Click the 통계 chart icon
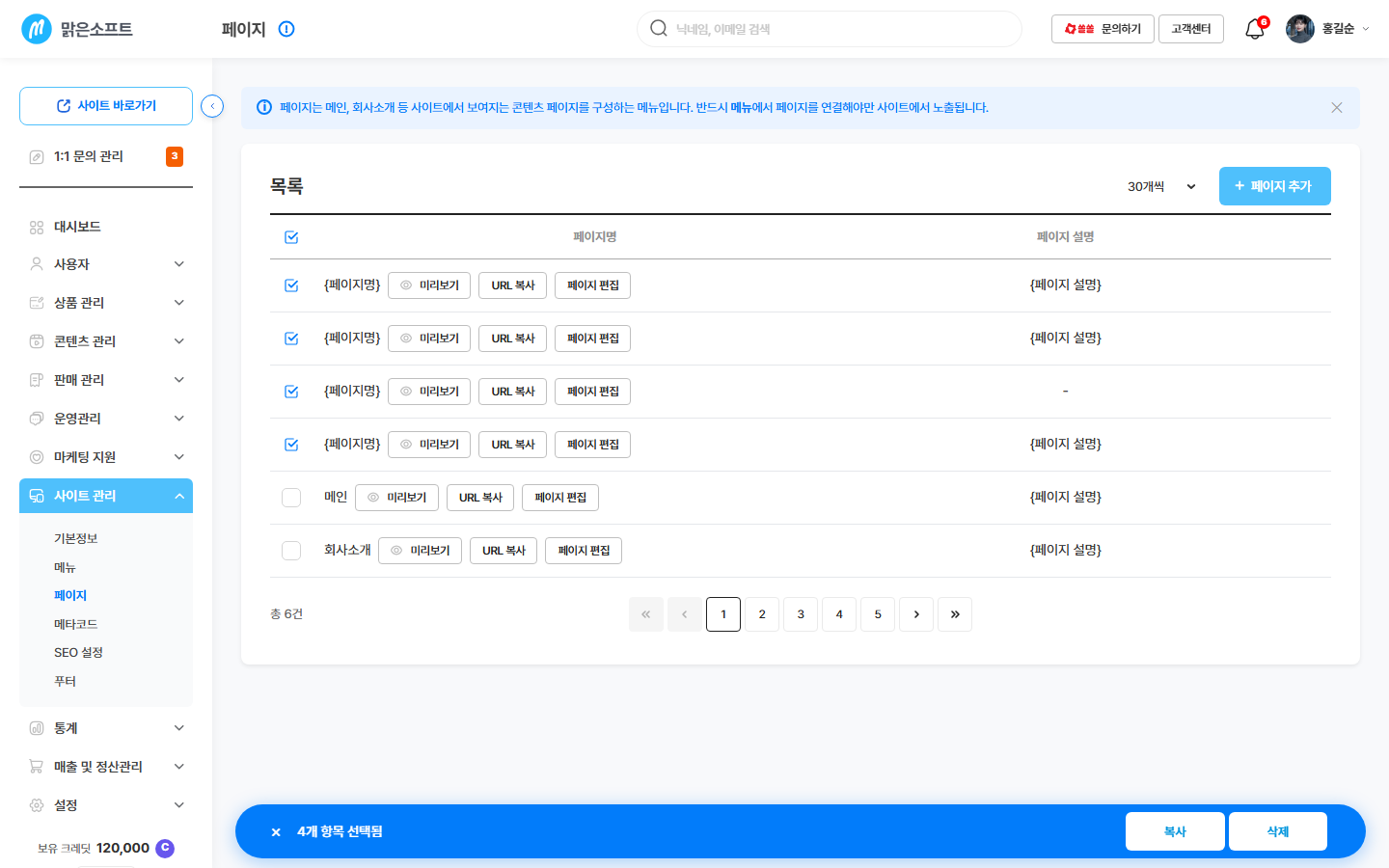Screen dimensions: 1389x868 37,728
